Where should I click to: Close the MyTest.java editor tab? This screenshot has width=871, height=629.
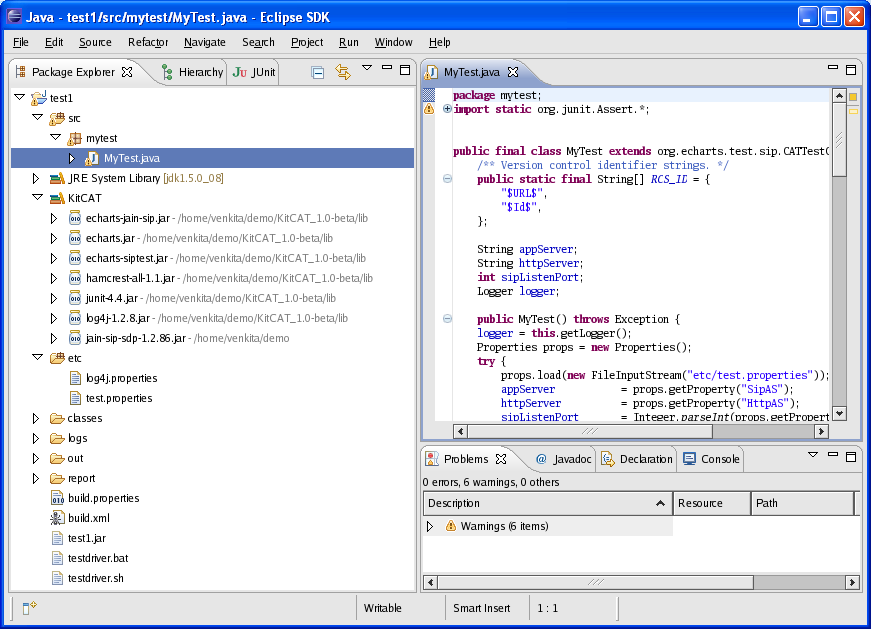pyautogui.click(x=513, y=72)
